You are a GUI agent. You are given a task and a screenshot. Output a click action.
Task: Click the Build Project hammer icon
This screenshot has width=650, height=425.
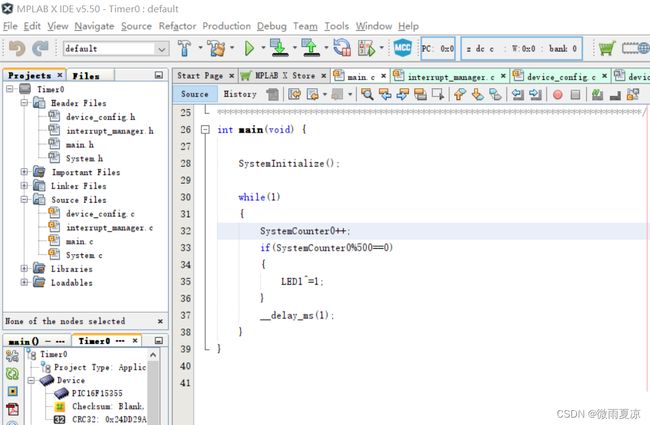click(184, 48)
